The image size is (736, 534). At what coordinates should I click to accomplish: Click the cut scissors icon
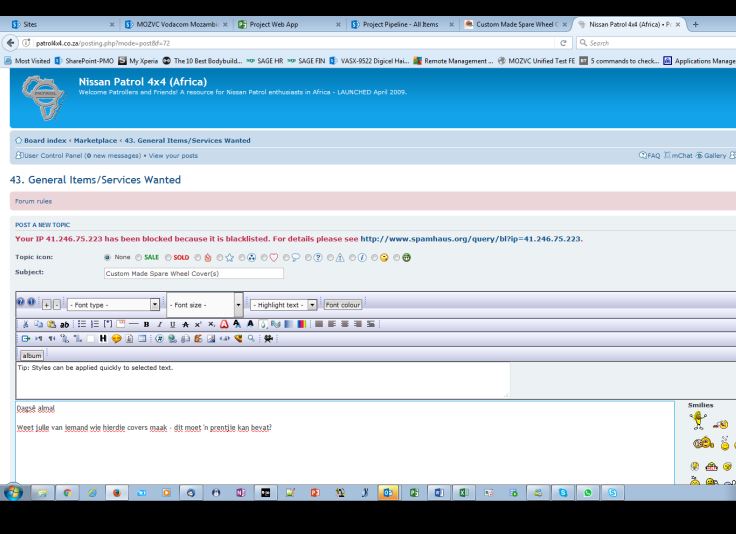25,324
